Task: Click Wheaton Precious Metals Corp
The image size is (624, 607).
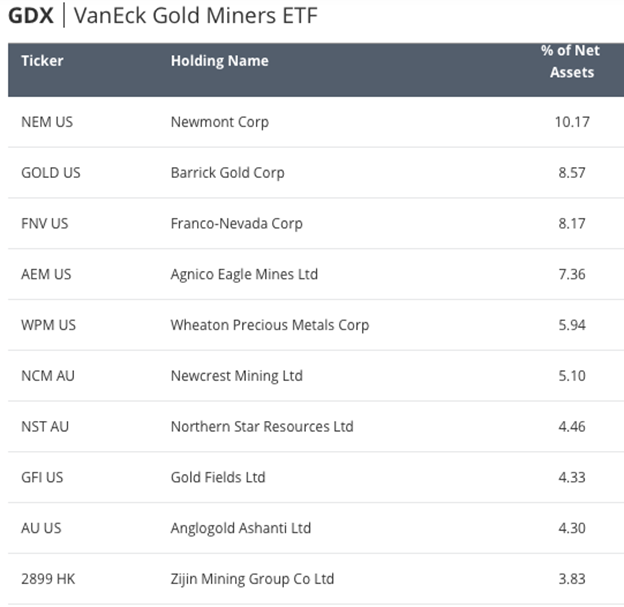Action: 270,325
